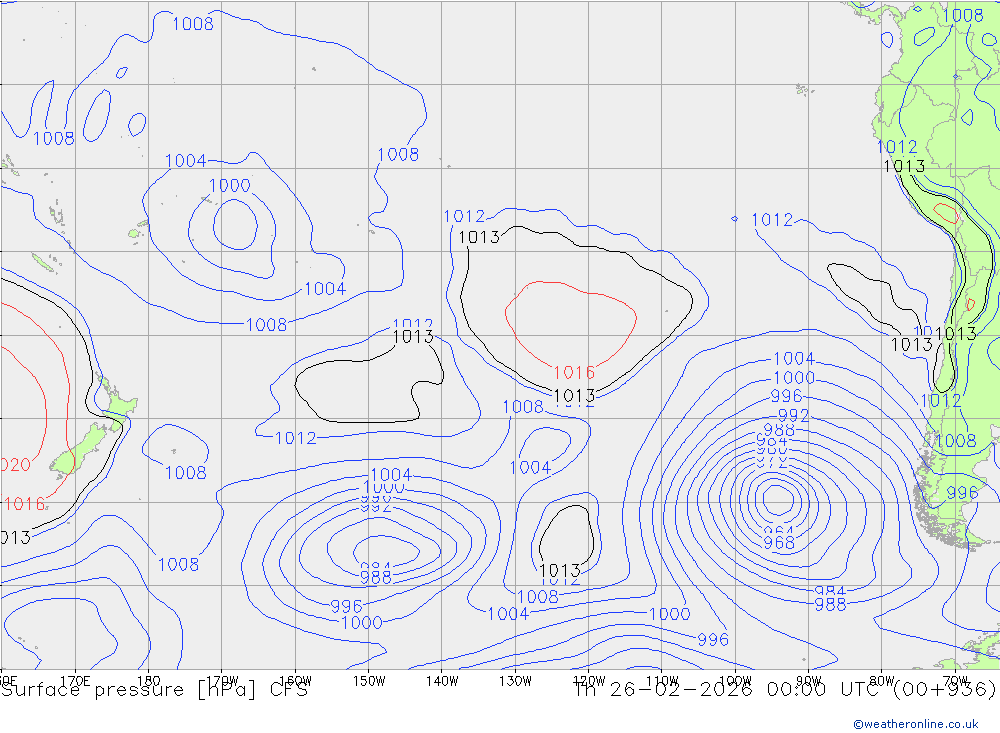
Task: Open the weatheronline.co.uk copyright link
Action: (915, 724)
